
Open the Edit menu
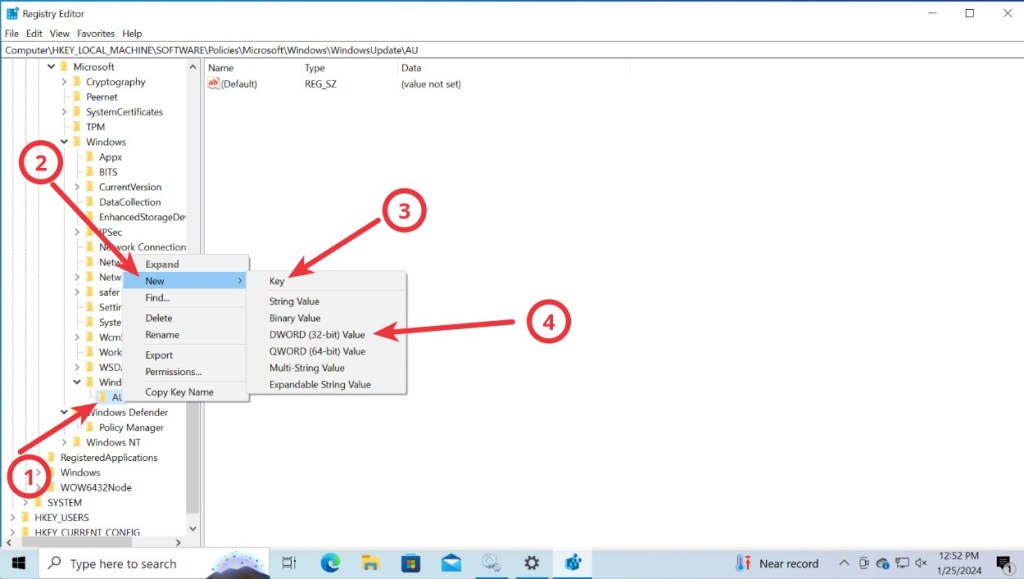[x=34, y=33]
